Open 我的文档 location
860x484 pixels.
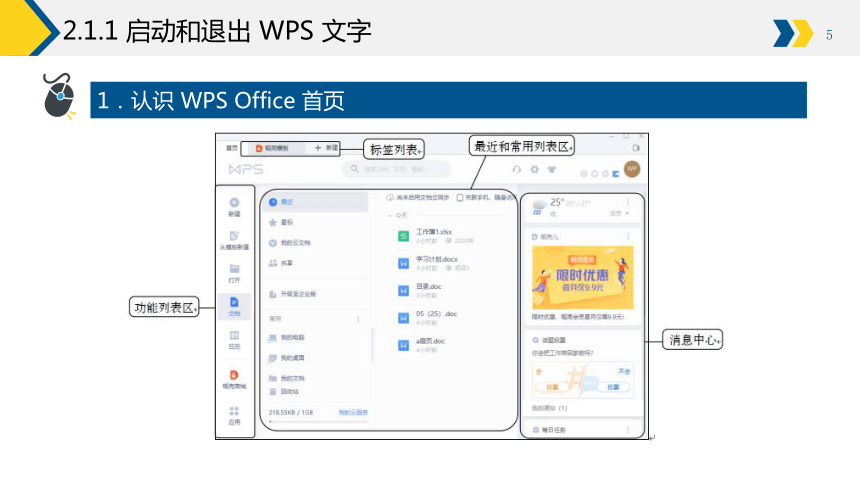pyautogui.click(x=286, y=378)
